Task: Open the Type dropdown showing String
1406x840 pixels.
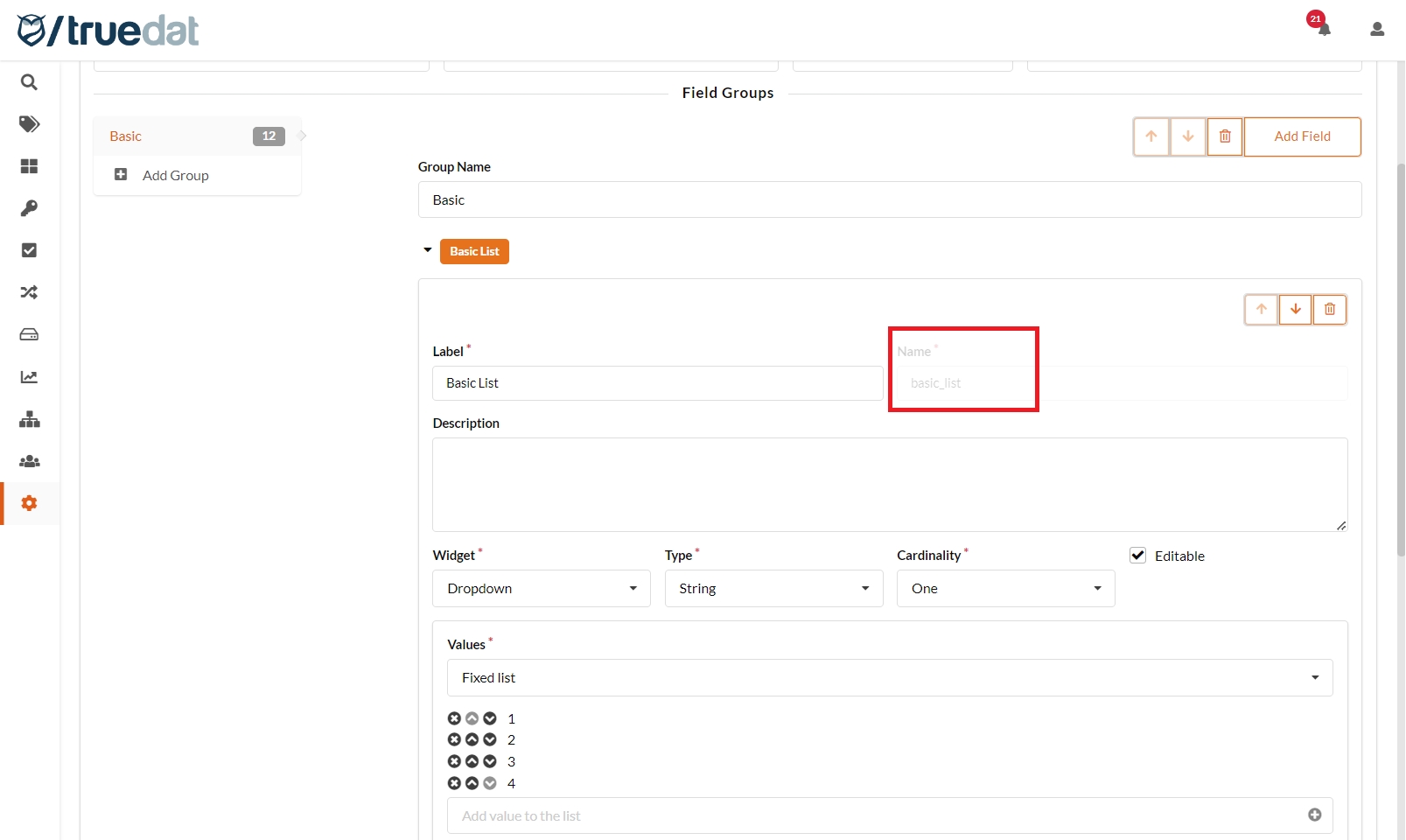Action: pos(773,589)
